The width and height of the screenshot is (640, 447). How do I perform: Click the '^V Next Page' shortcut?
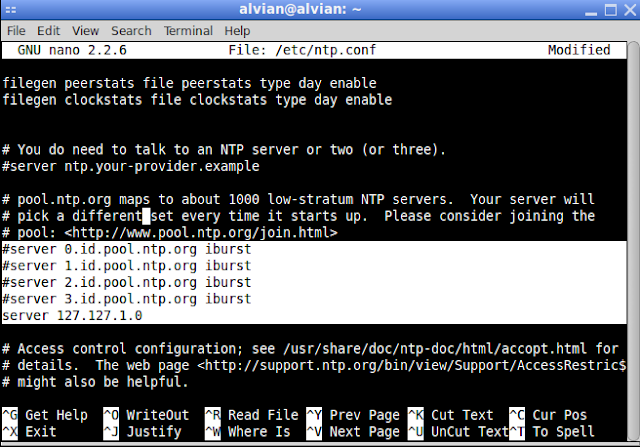[x=353, y=431]
